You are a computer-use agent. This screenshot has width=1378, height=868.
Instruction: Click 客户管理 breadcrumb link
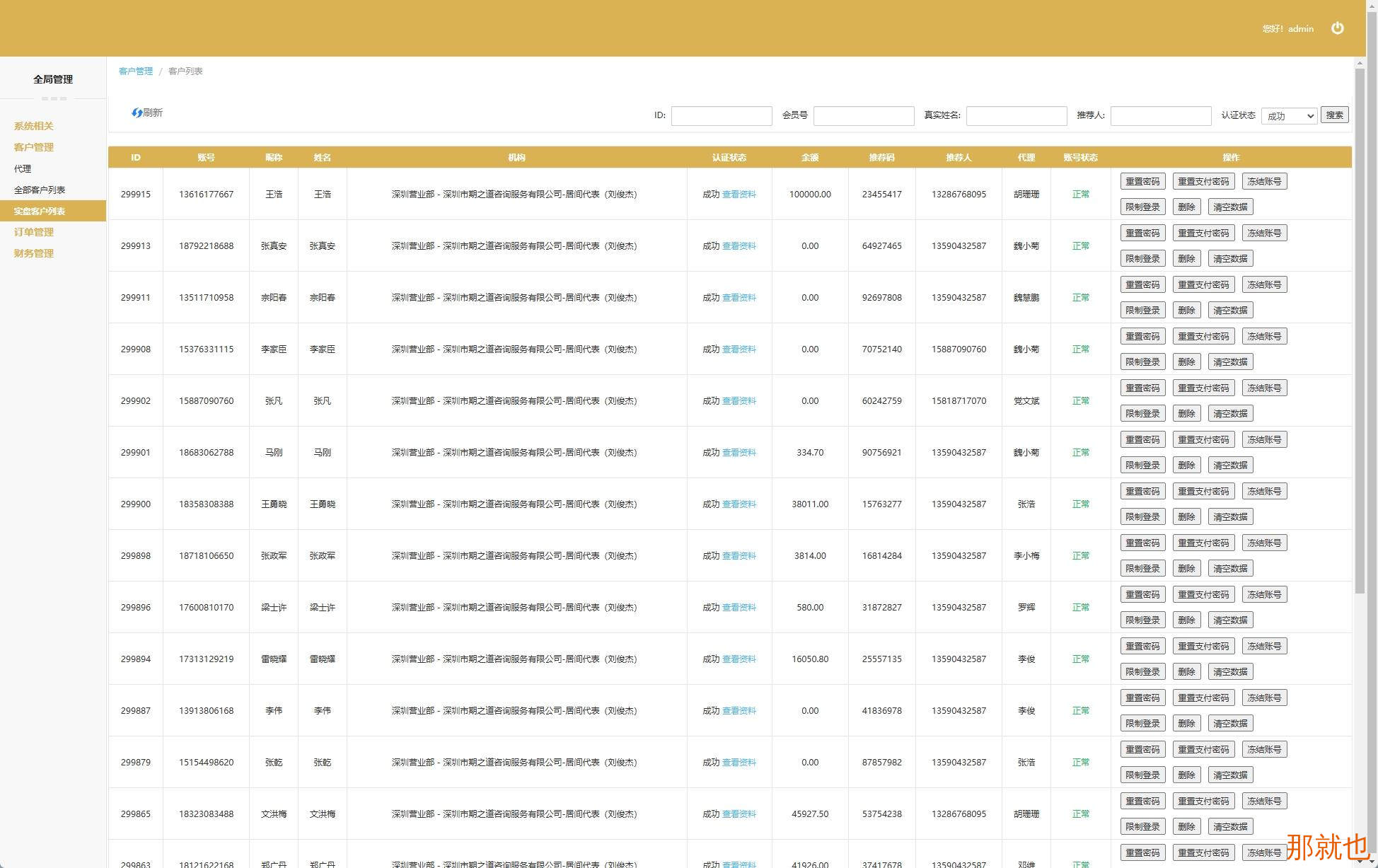click(136, 71)
